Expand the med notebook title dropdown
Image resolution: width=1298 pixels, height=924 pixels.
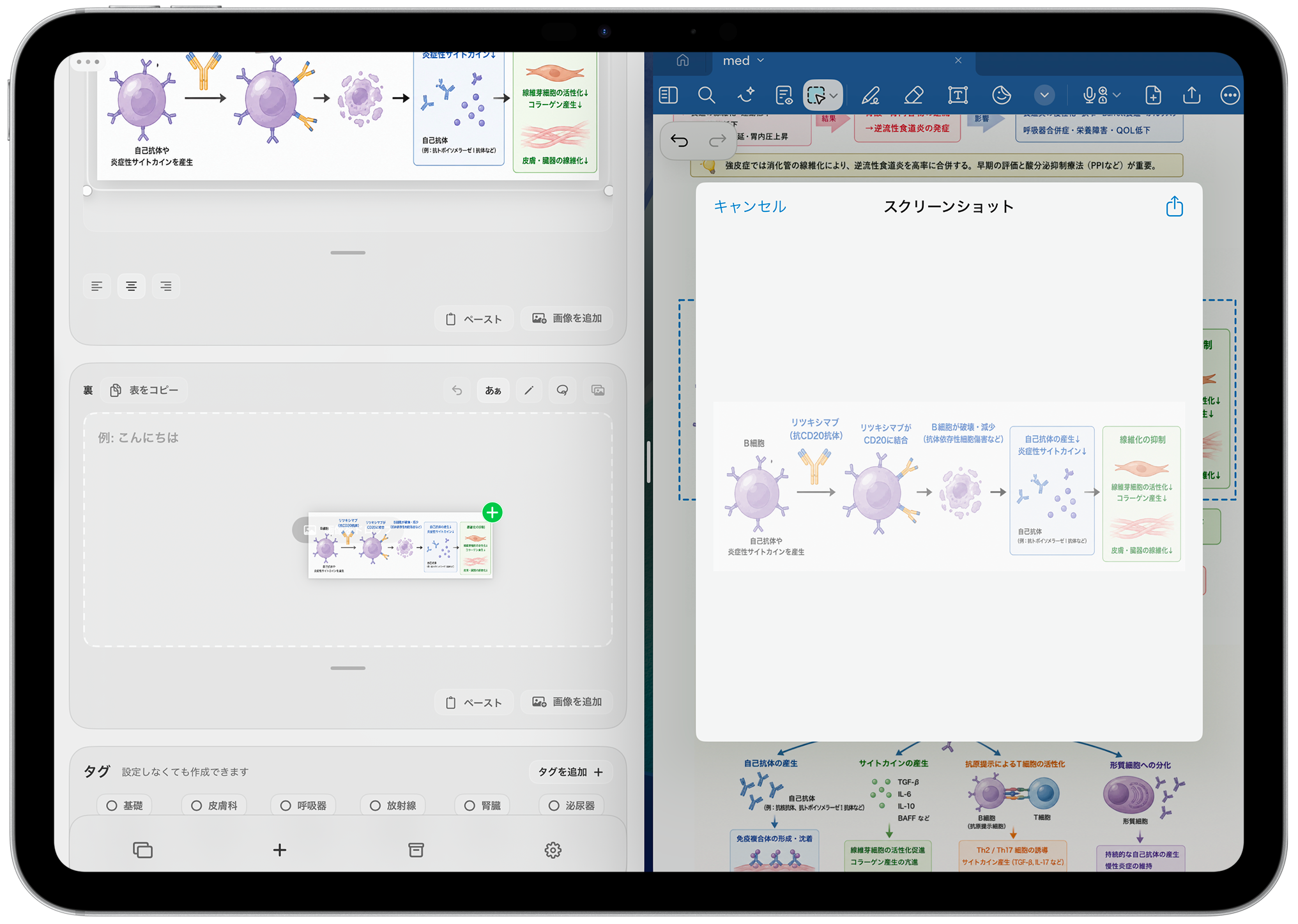coord(744,61)
